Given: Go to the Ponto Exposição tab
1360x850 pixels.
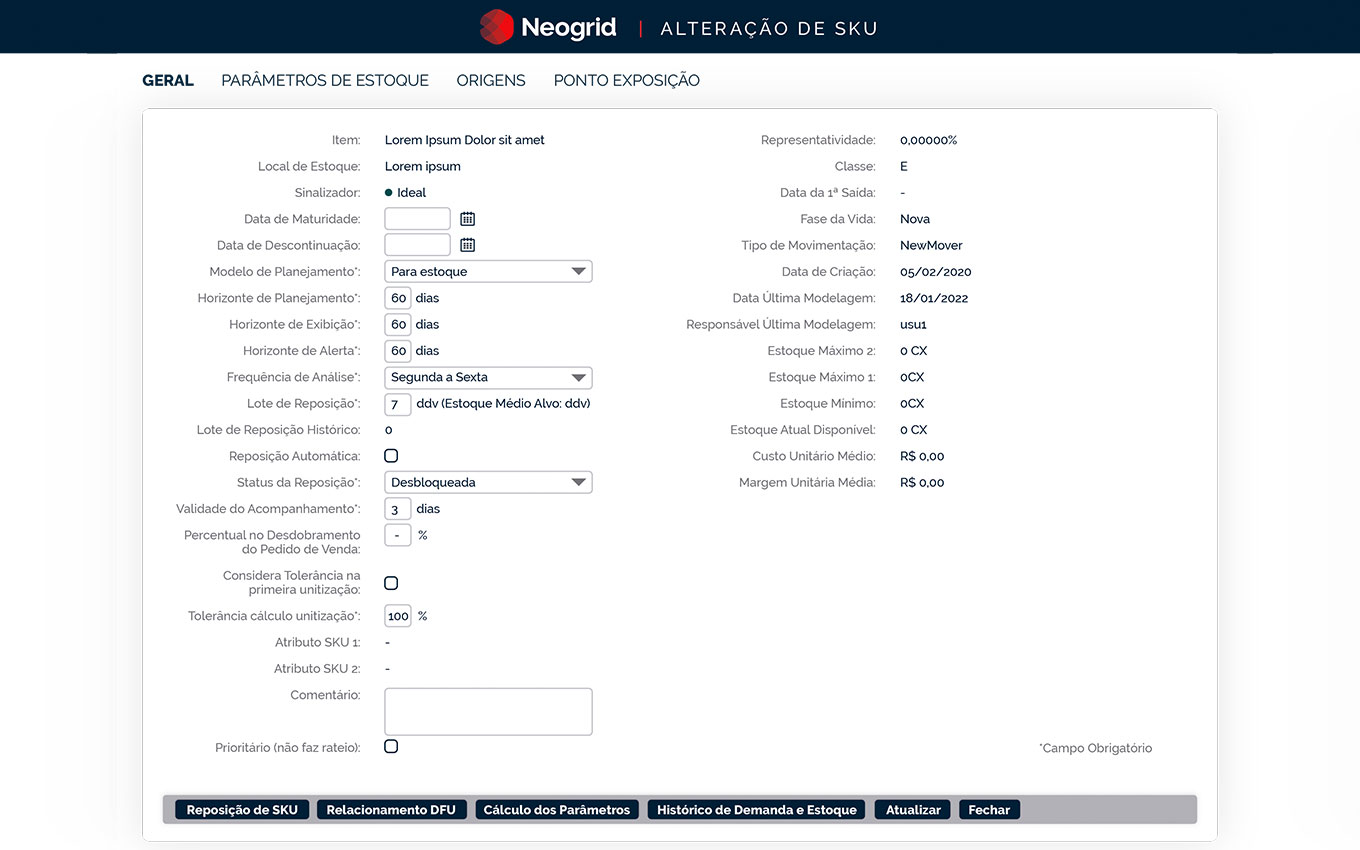Looking at the screenshot, I should point(626,81).
